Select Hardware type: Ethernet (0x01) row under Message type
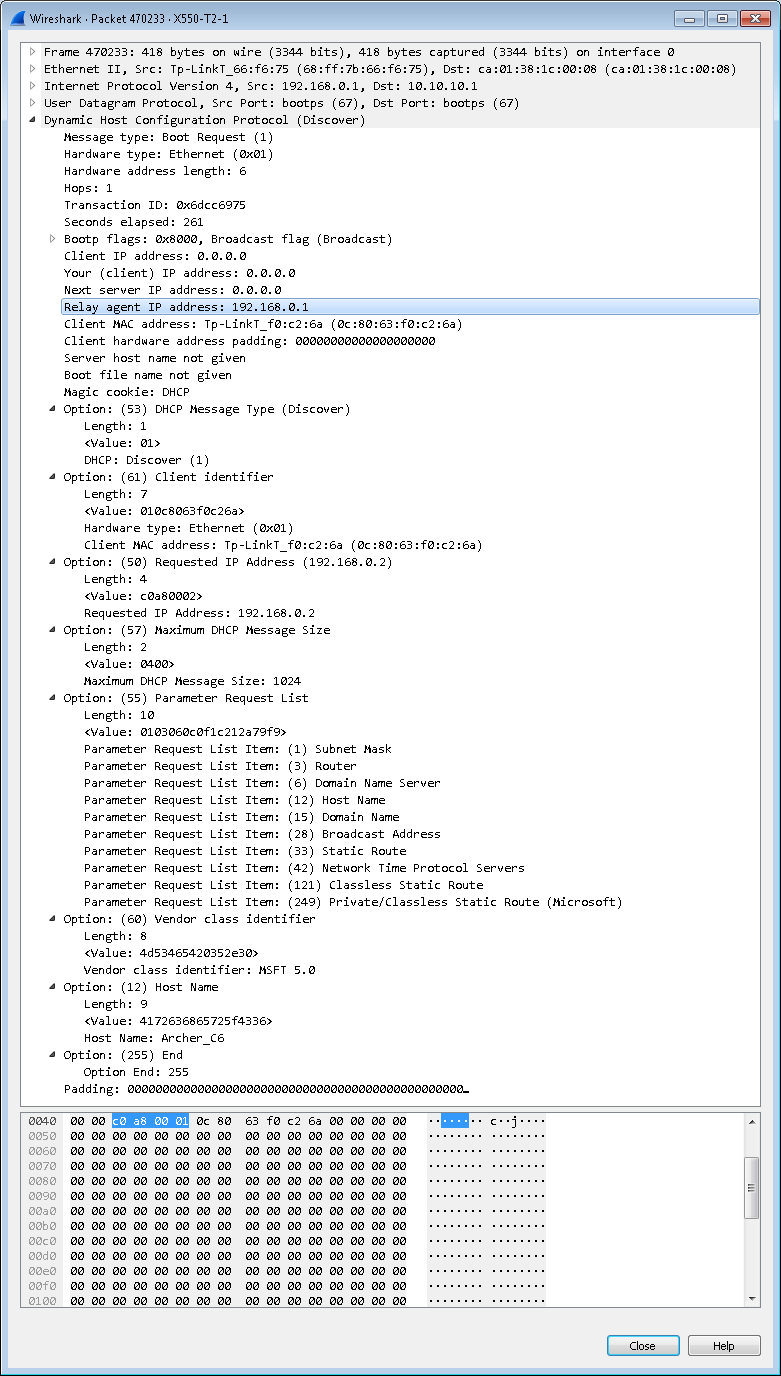 (x=168, y=154)
